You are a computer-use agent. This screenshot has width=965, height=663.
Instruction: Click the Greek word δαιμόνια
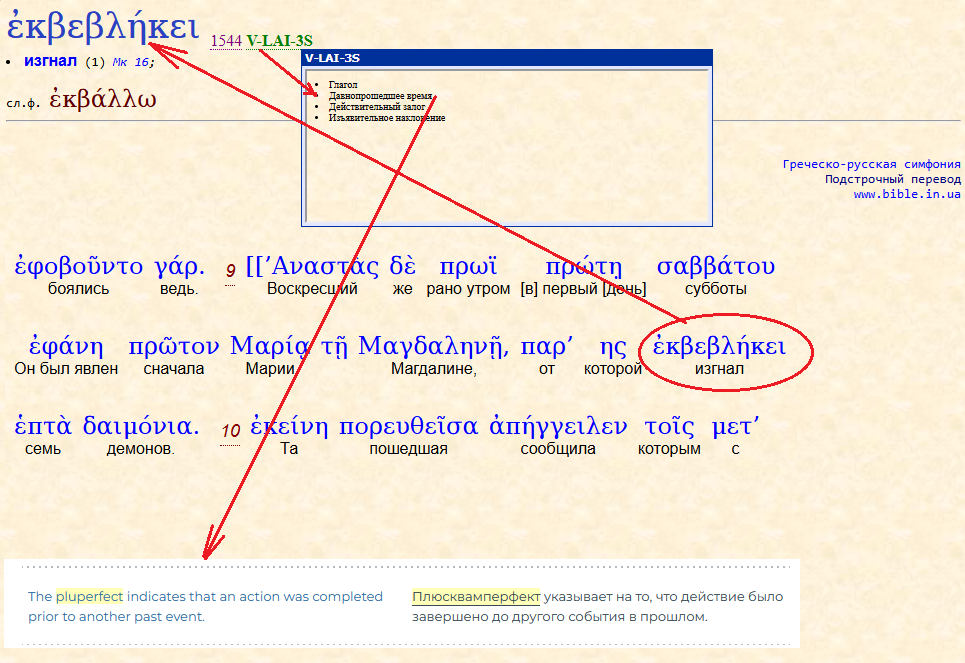point(138,427)
